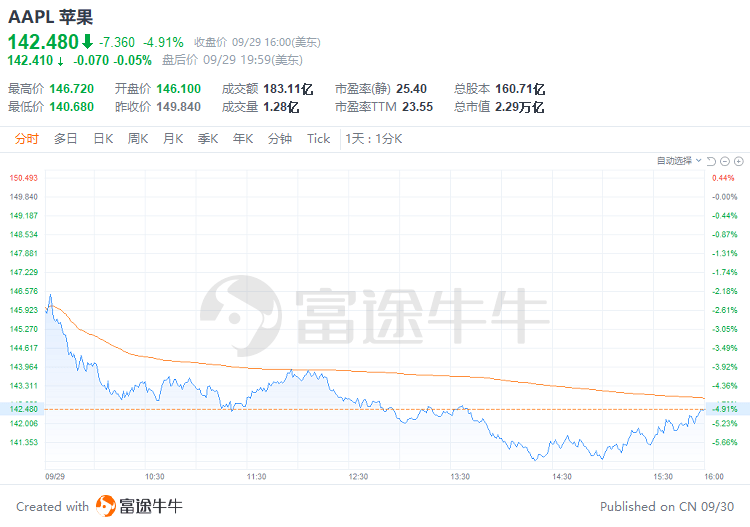Click the chart undo/reset icon
Viewport: 750px width, 527px height.
[x=711, y=161]
